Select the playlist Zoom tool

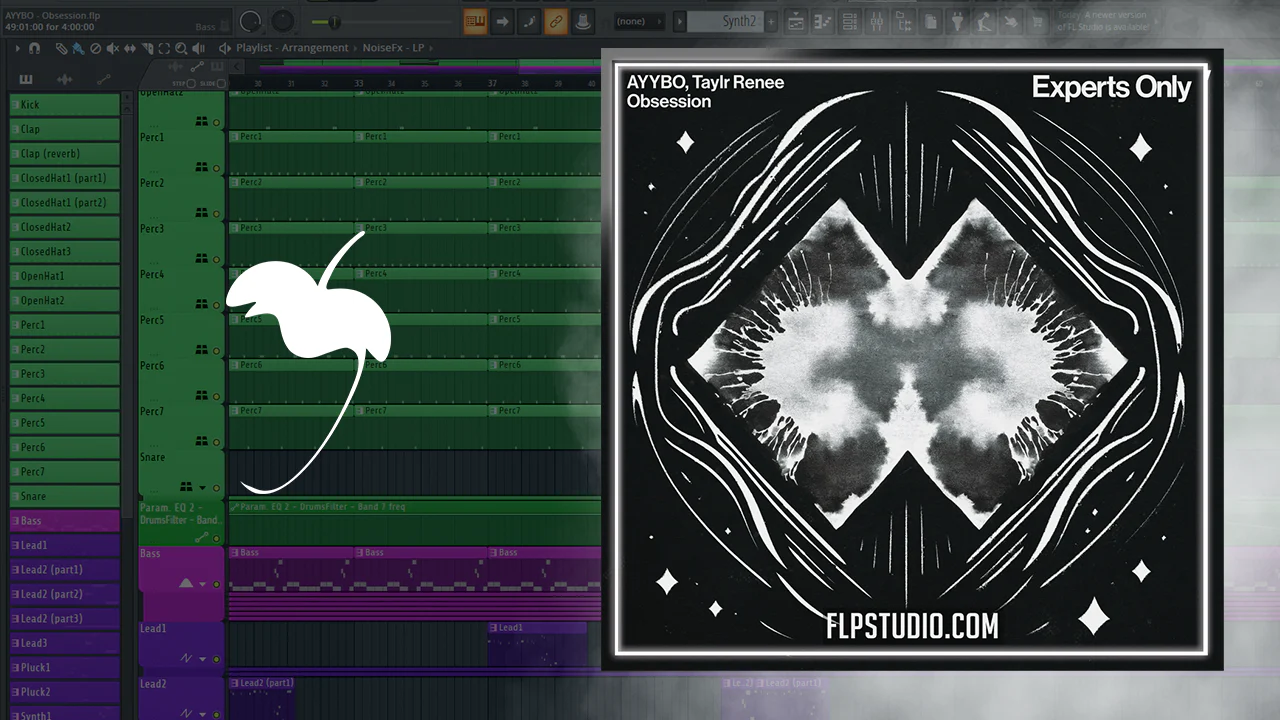pyautogui.click(x=180, y=48)
